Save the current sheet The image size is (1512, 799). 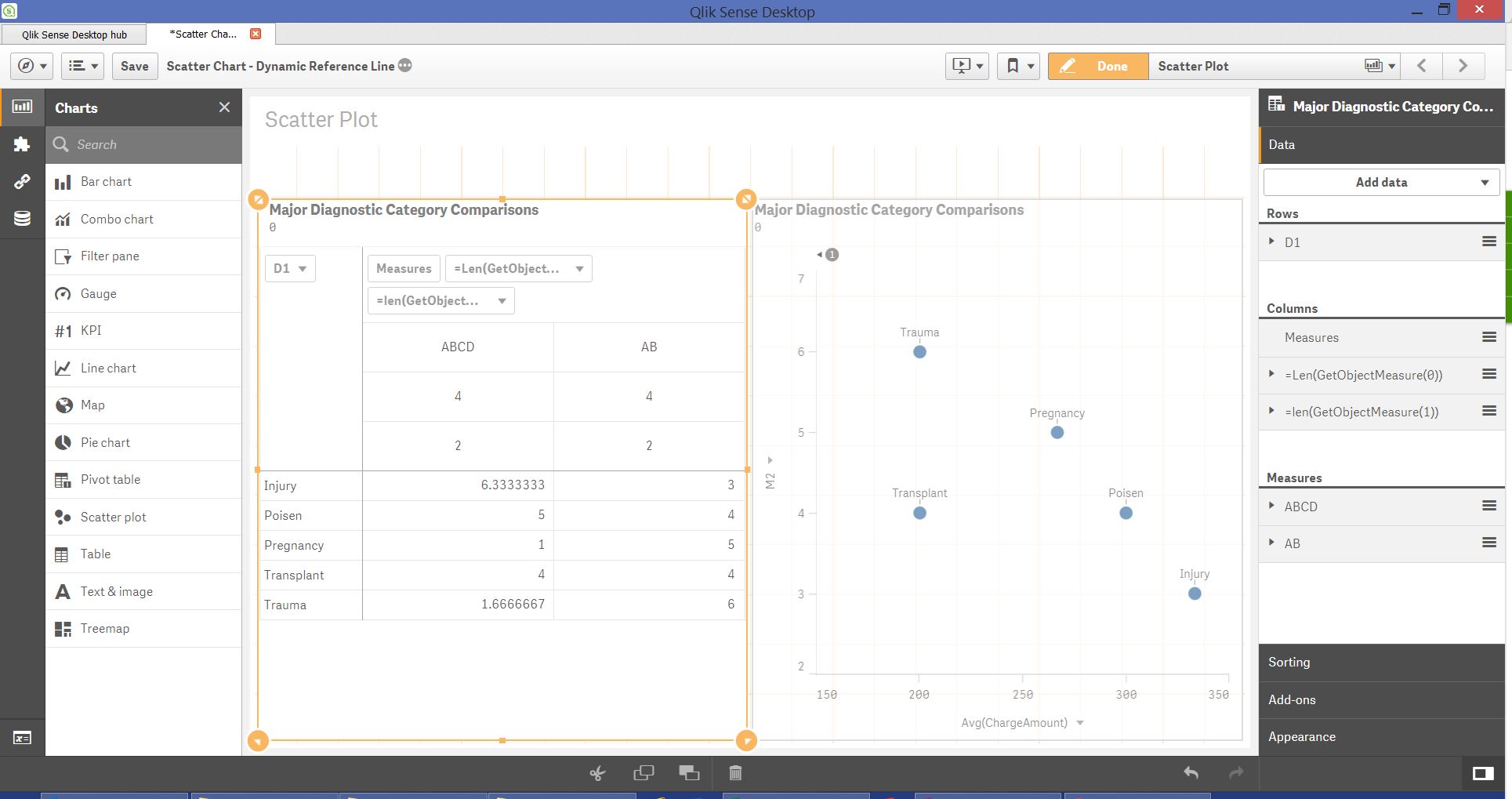click(133, 66)
